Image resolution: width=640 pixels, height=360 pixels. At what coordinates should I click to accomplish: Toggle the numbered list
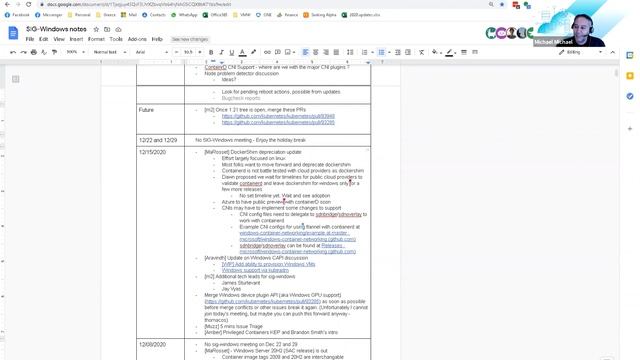pos(364,52)
